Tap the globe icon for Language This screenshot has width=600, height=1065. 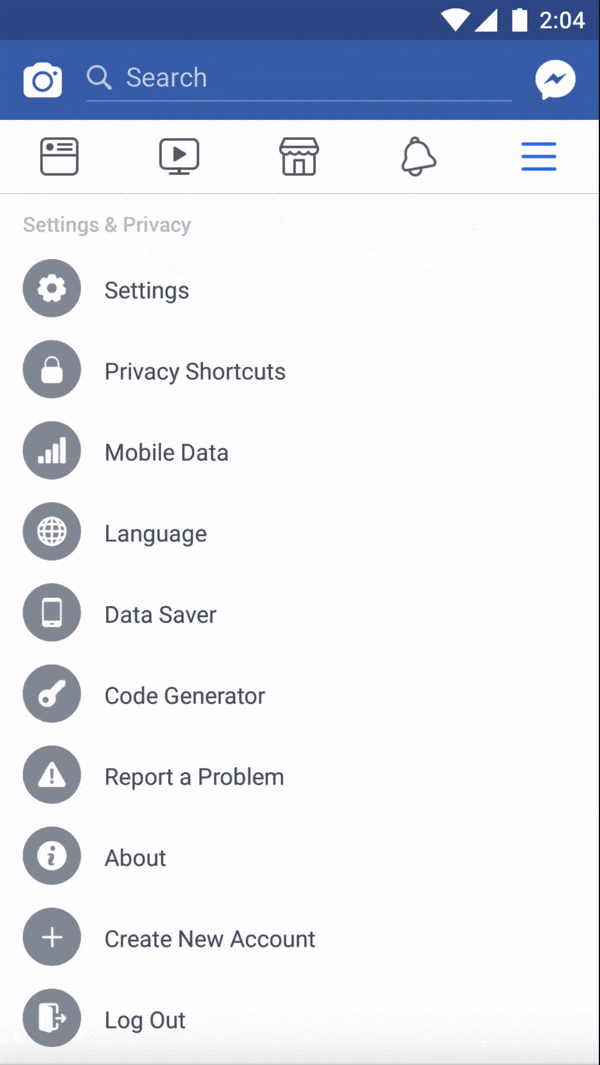(x=52, y=533)
